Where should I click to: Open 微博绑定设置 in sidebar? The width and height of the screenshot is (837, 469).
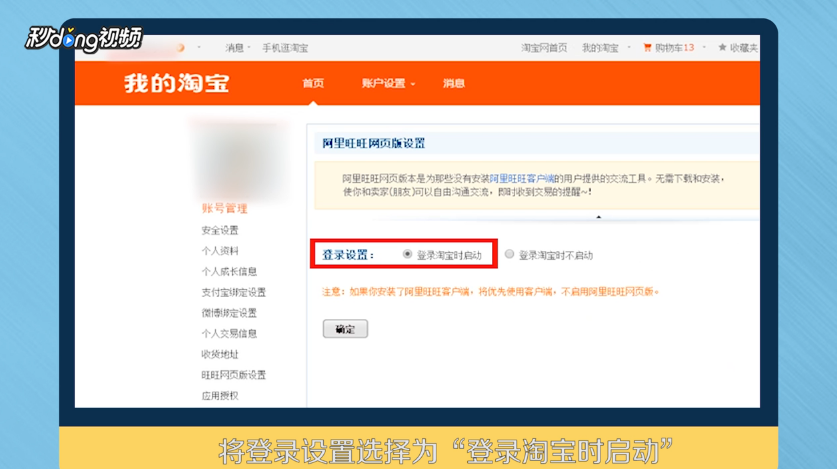pos(229,313)
